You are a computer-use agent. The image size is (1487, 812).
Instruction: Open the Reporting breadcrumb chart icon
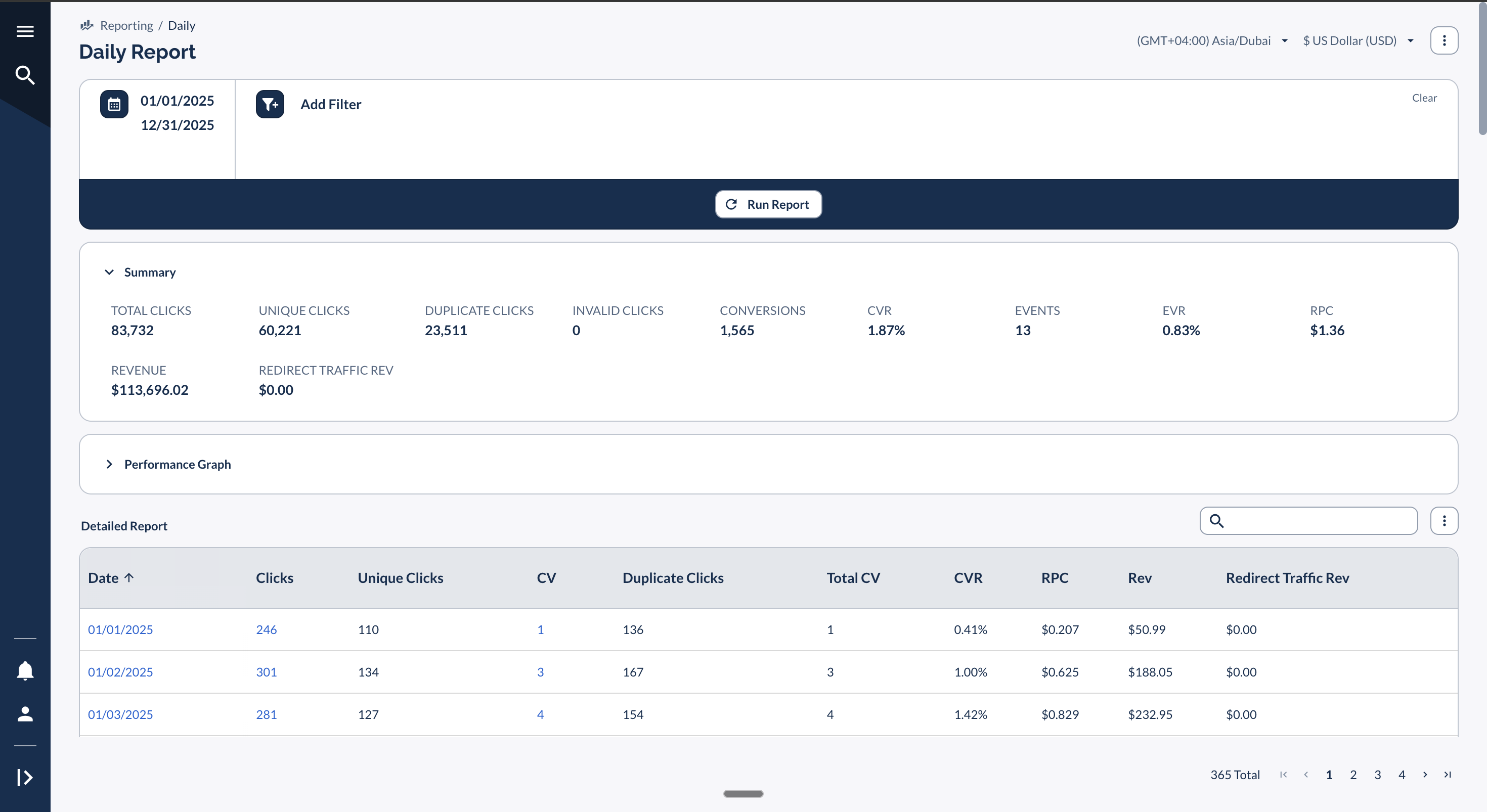(86, 25)
